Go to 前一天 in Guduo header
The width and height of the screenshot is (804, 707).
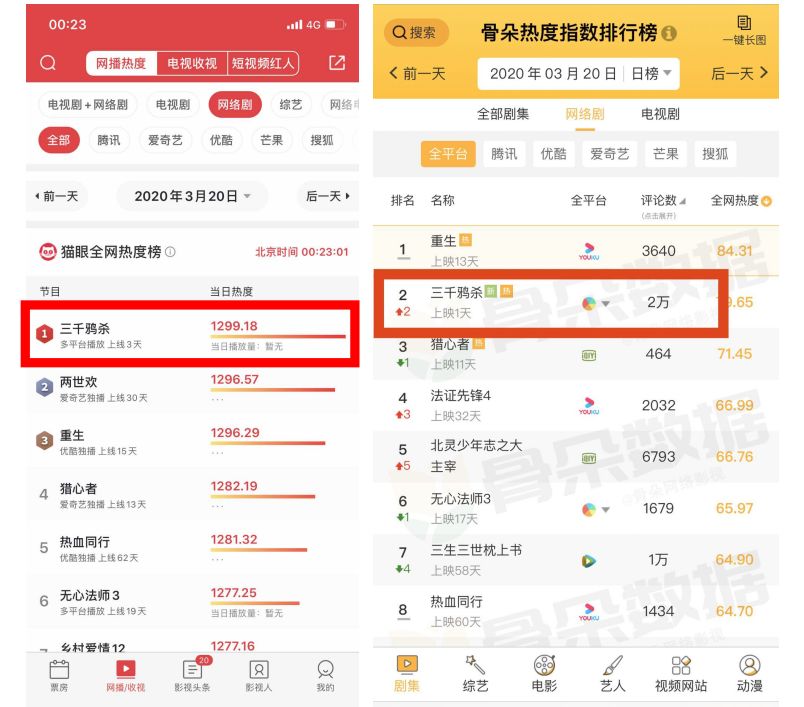[417, 74]
